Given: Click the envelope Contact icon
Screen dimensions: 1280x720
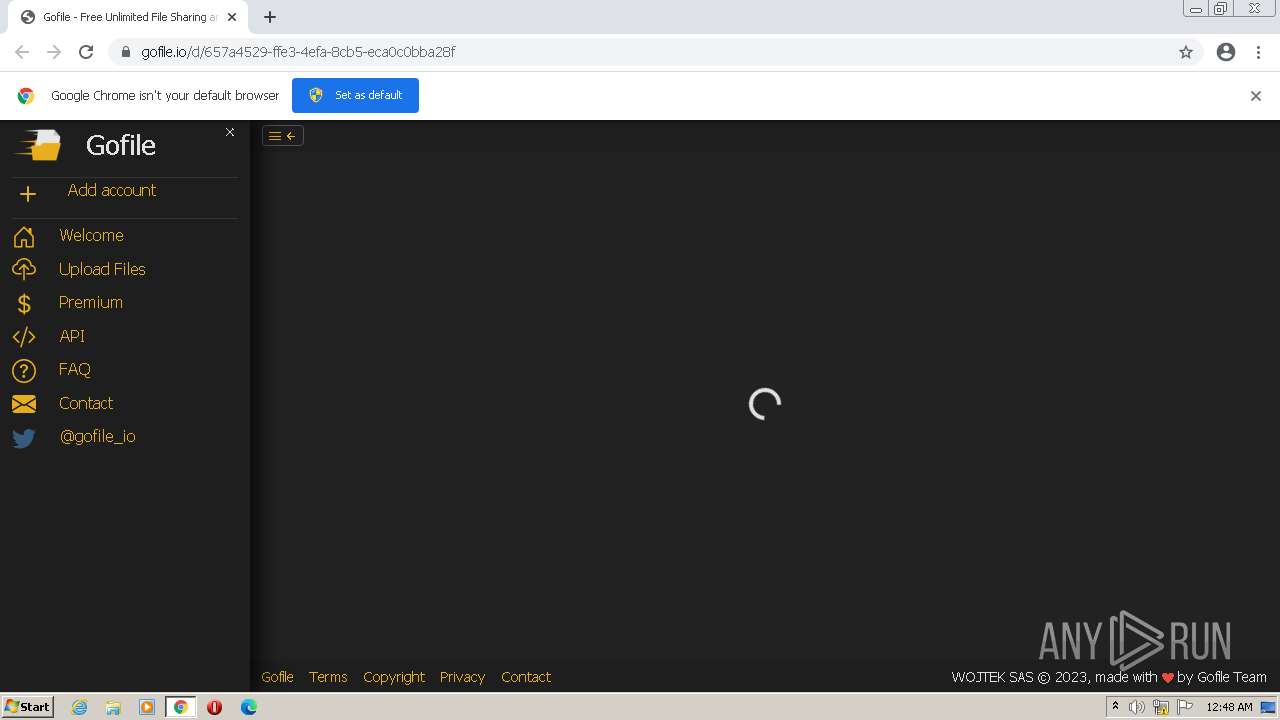Looking at the screenshot, I should pos(24,404).
